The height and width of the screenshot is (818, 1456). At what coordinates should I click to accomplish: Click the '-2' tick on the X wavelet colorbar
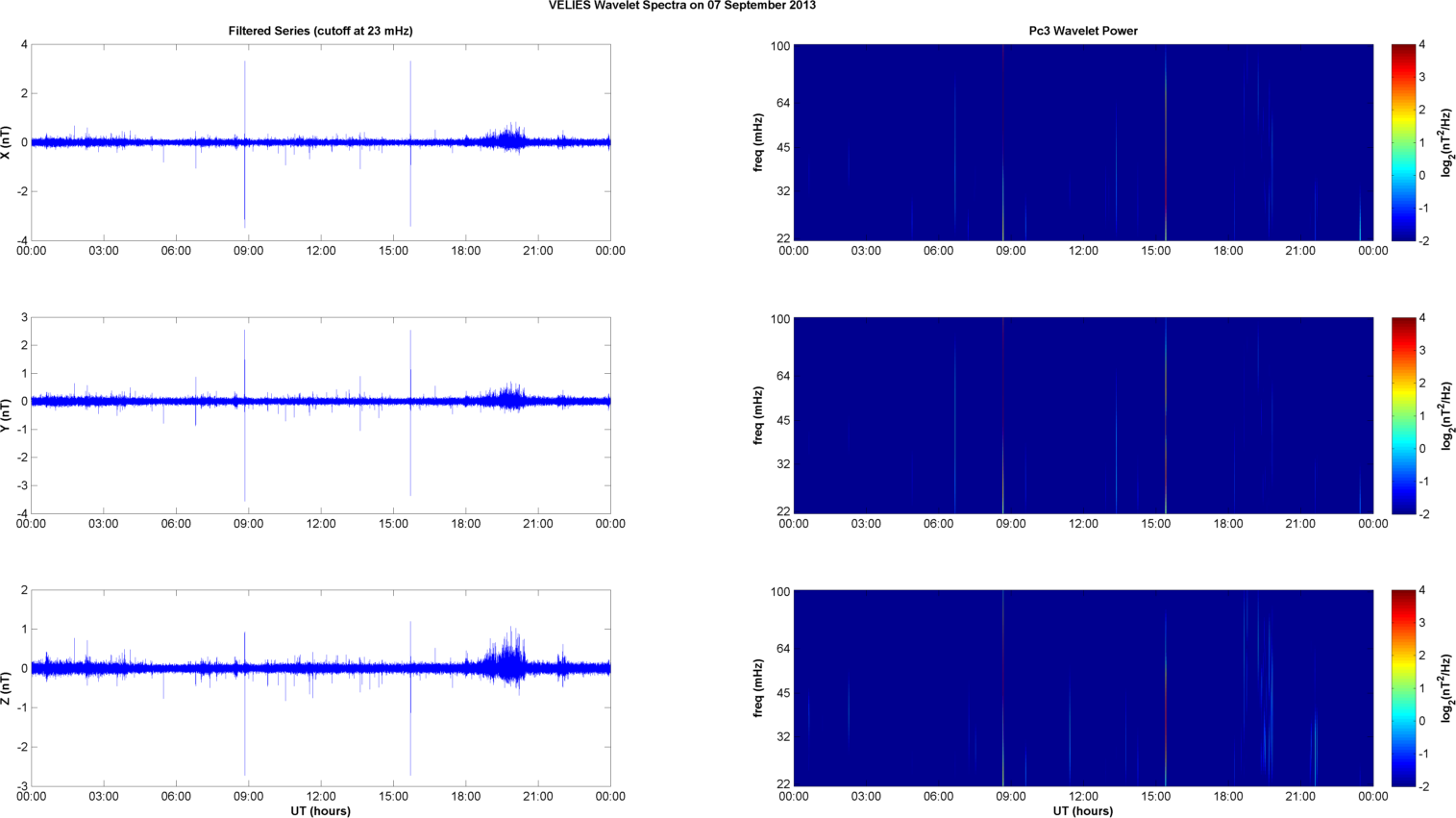pyautogui.click(x=1424, y=241)
